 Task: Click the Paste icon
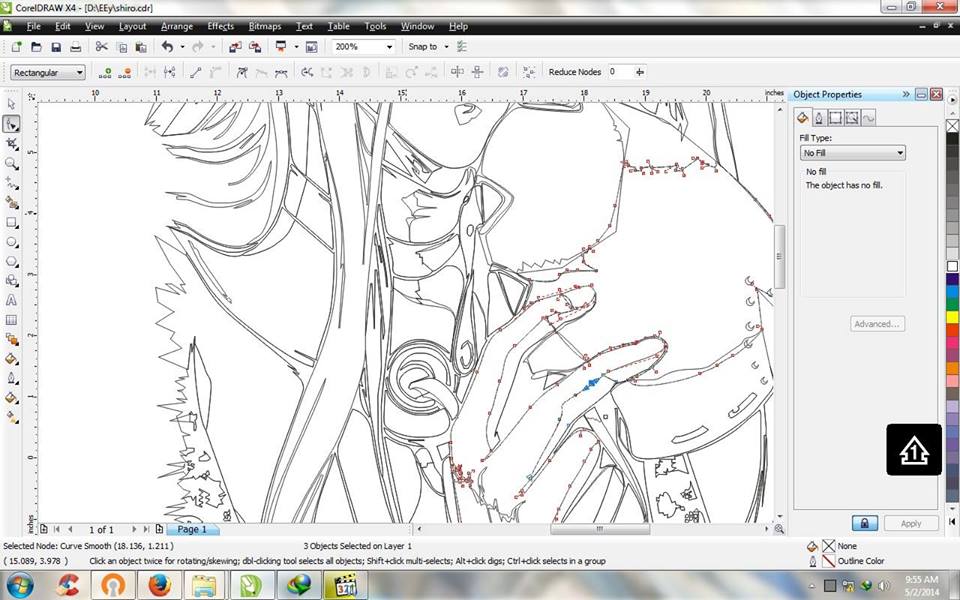pyautogui.click(x=141, y=47)
